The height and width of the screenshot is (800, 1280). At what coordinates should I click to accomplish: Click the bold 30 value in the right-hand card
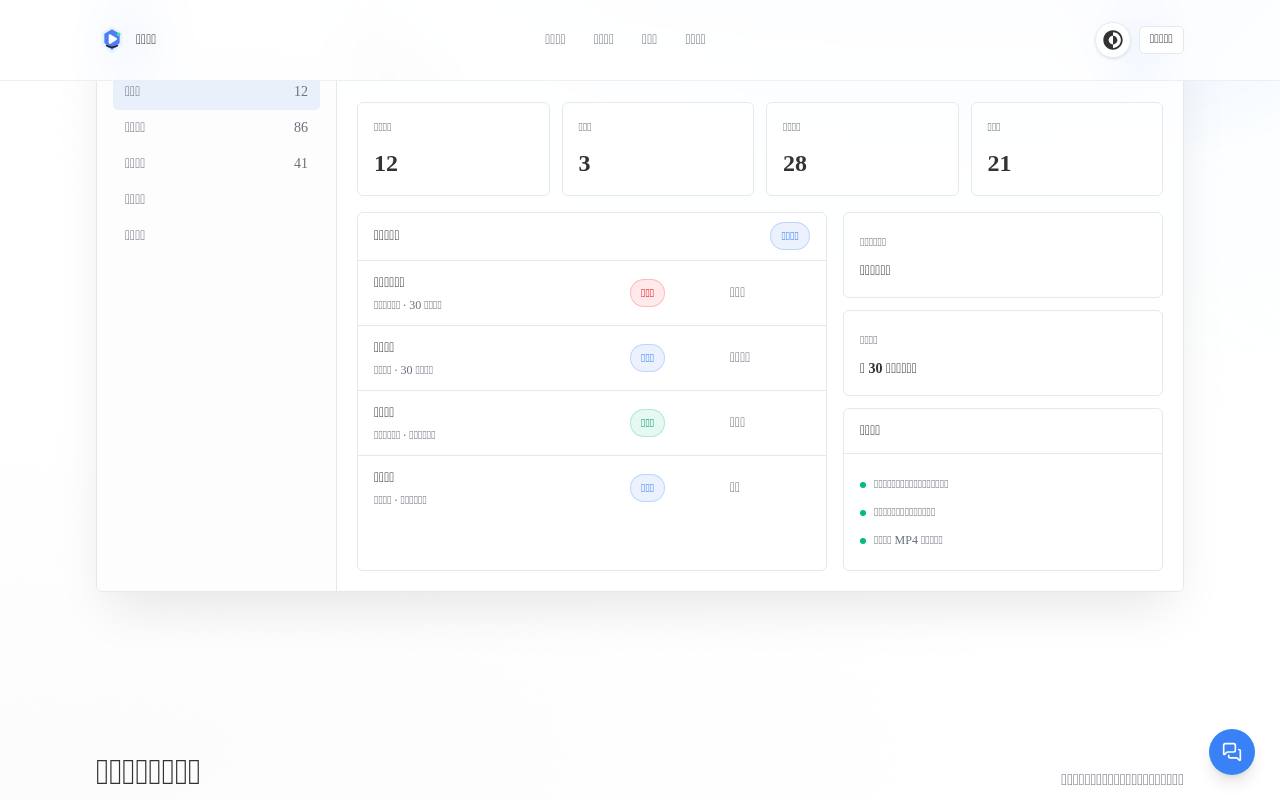(x=875, y=368)
